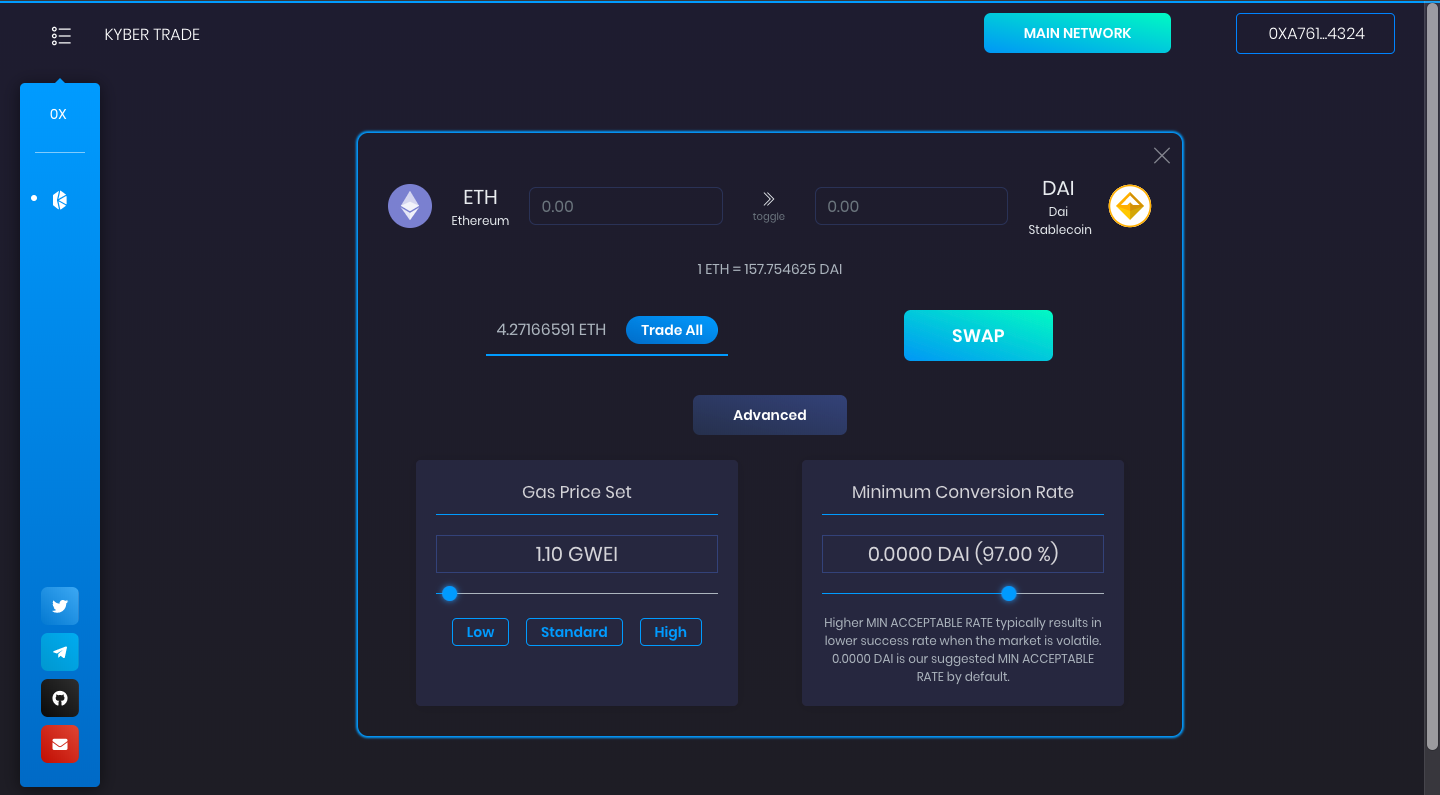Click the KYBER TRADE title text
Screen dimensions: 1440x795
pos(152,35)
